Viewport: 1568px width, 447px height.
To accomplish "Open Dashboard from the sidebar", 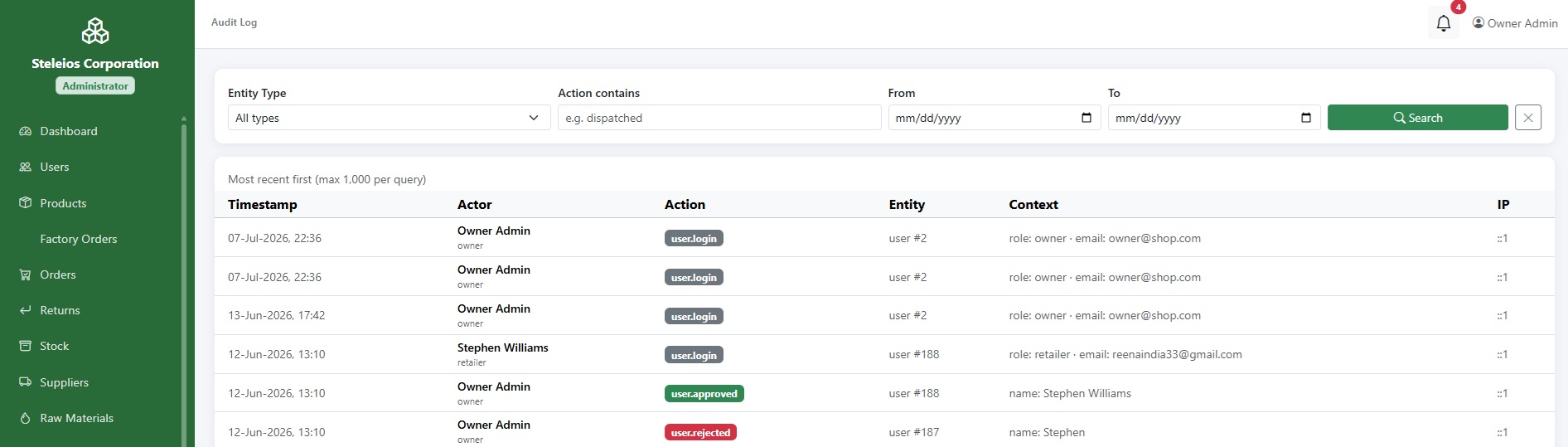I will pyautogui.click(x=69, y=131).
